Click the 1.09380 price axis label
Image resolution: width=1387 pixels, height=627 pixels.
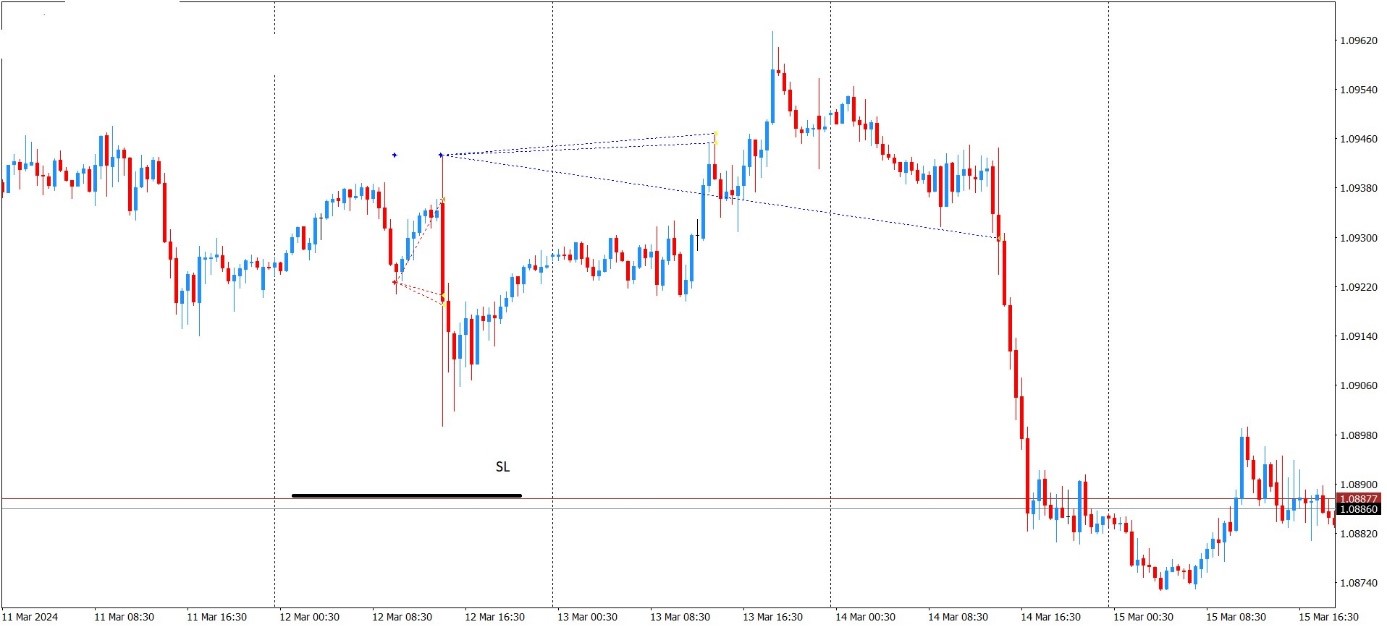pos(1361,189)
